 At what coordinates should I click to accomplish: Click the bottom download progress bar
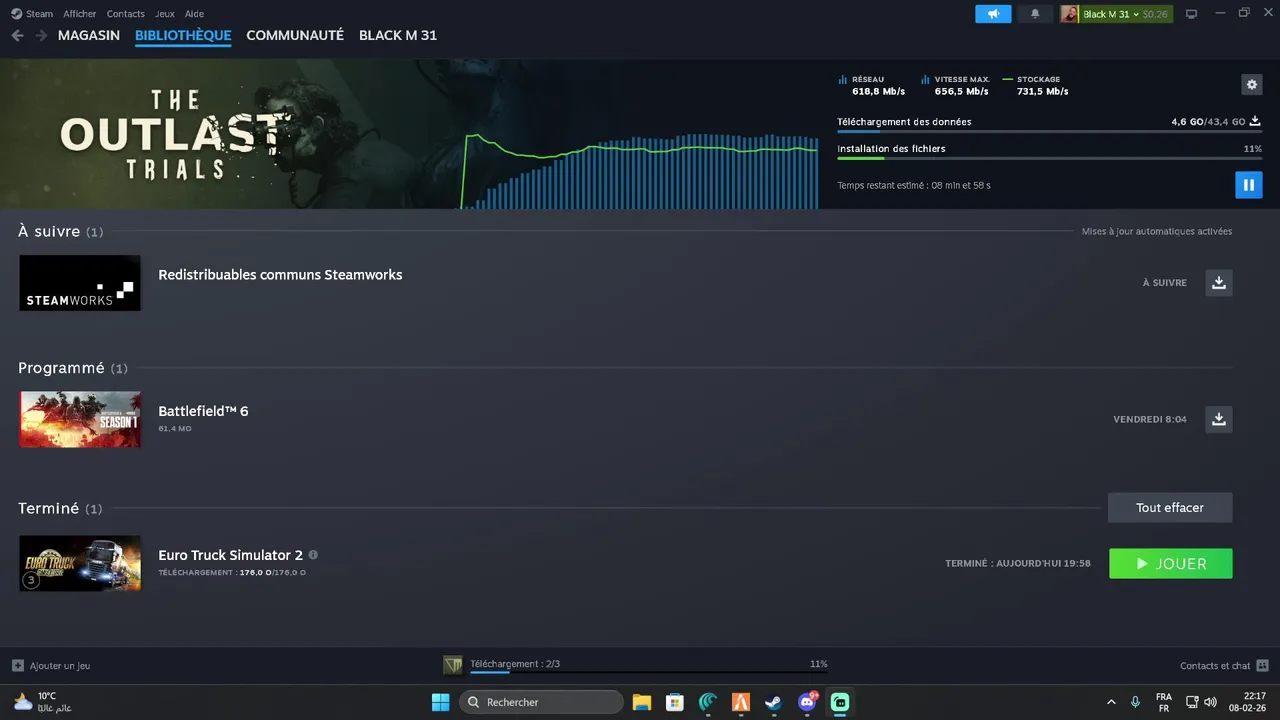649,673
